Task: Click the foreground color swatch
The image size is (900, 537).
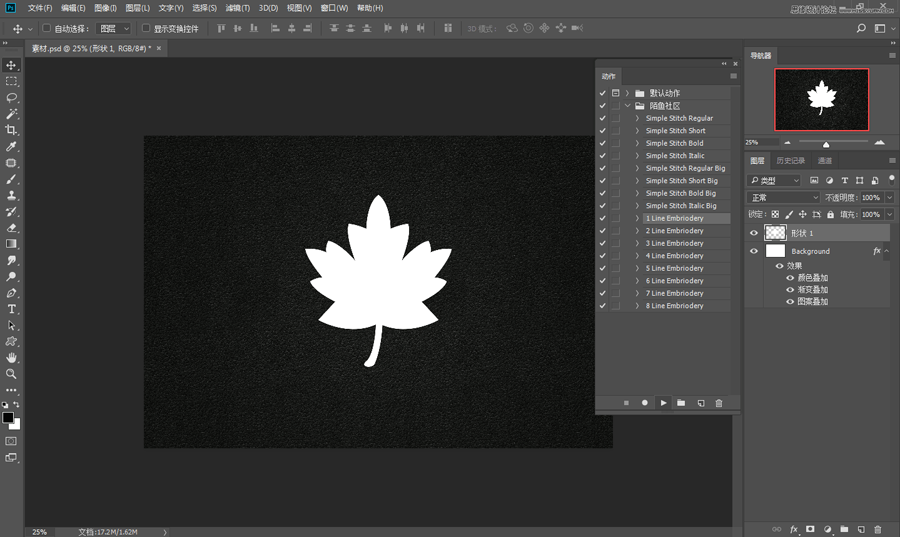Action: click(x=8, y=417)
